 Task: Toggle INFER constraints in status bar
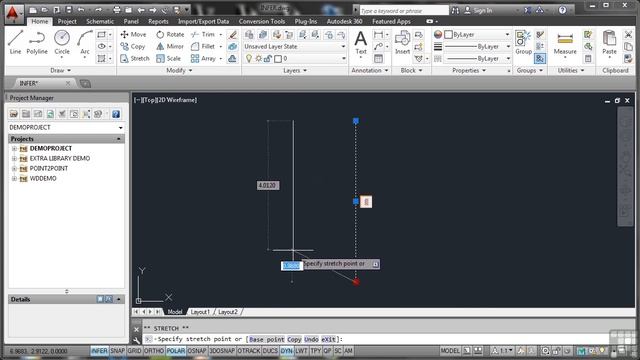99,351
